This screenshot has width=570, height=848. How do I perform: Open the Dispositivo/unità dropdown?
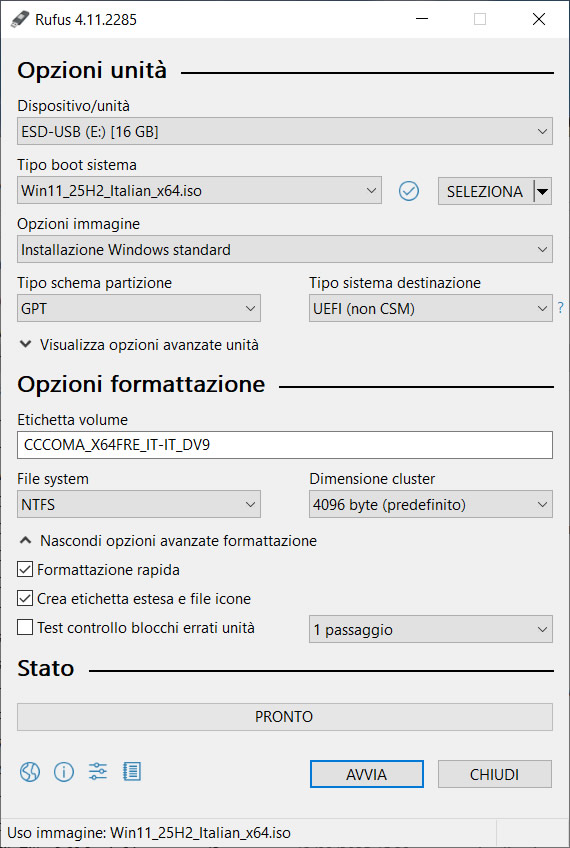tap(285, 131)
